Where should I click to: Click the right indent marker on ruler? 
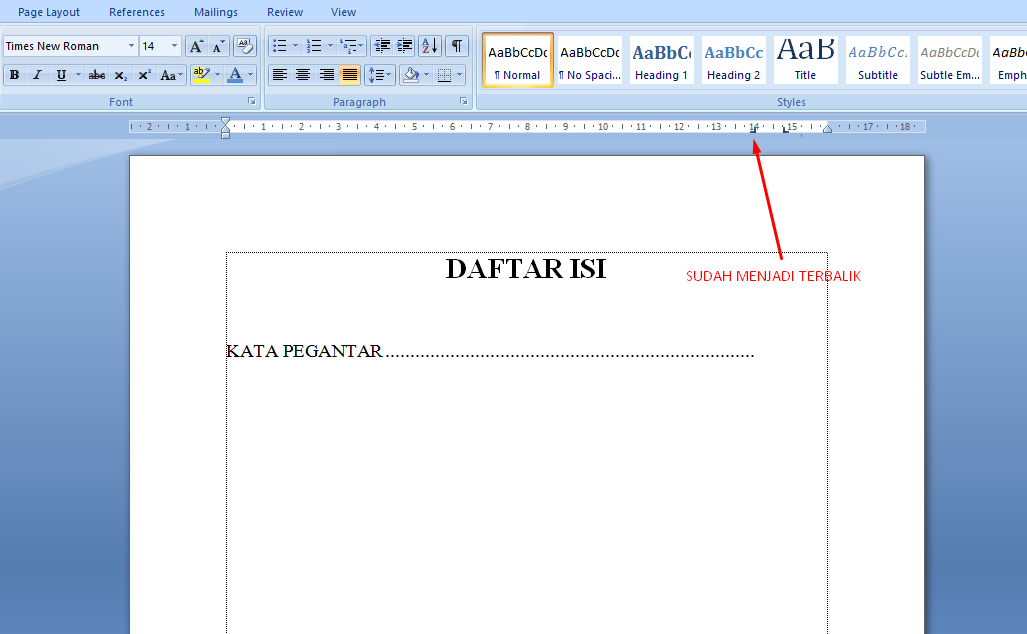(827, 129)
